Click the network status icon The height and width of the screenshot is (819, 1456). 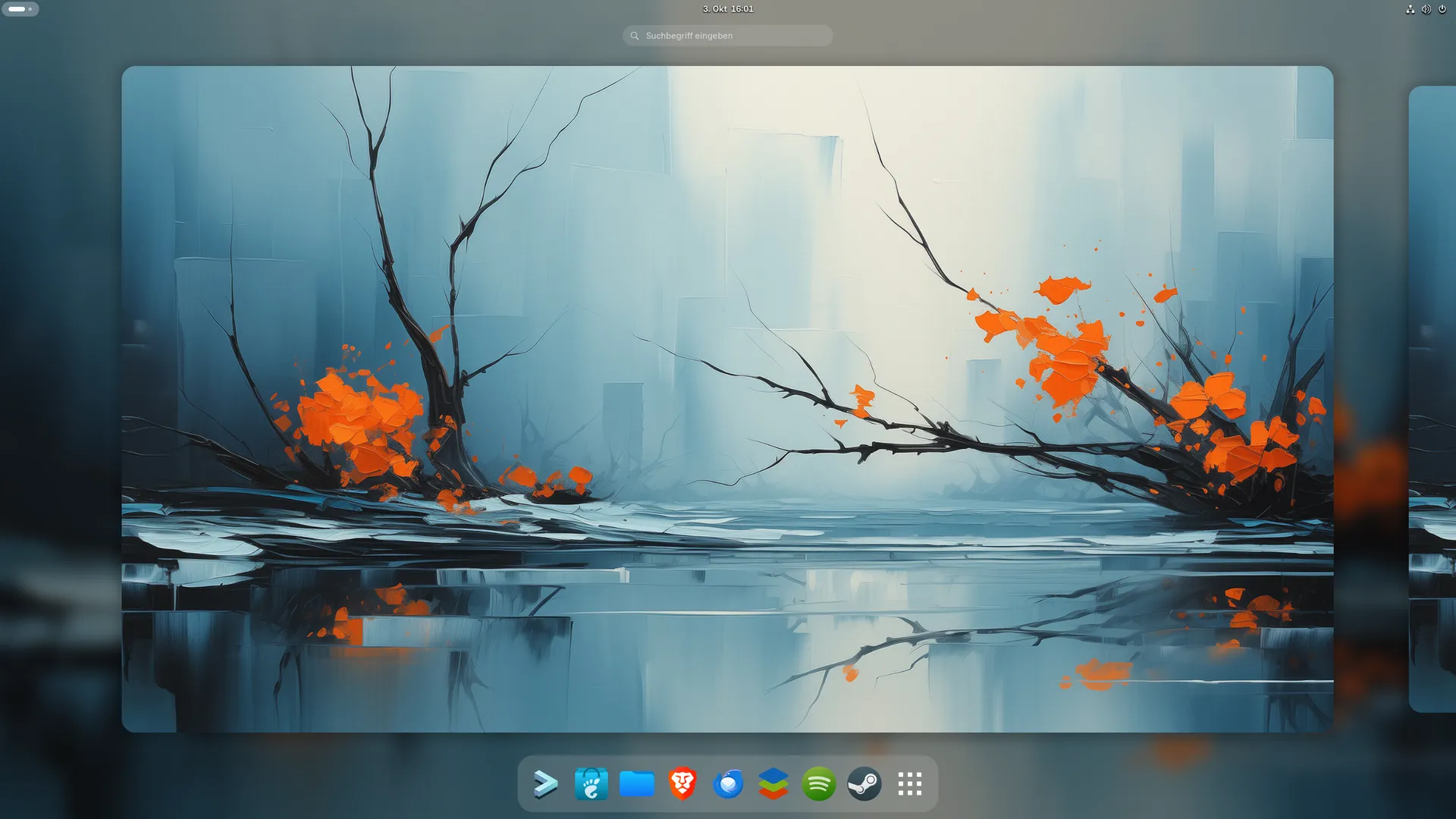click(x=1410, y=9)
